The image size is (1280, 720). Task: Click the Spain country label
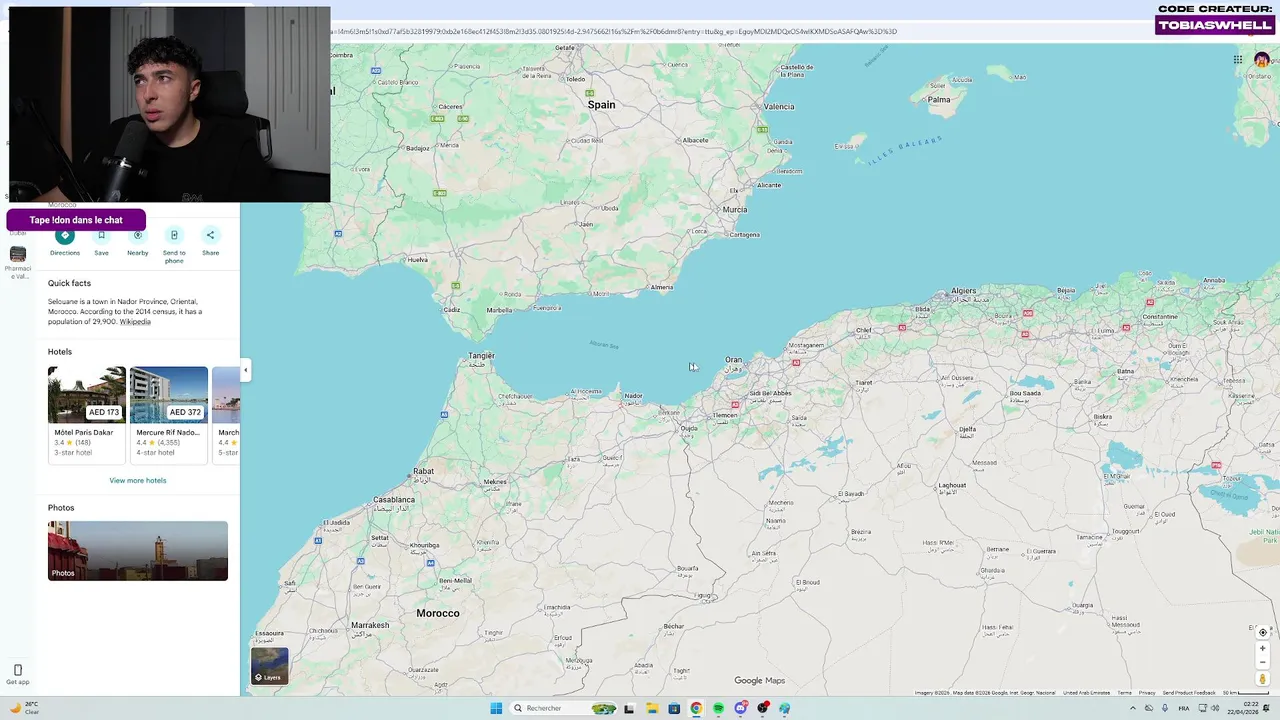pyautogui.click(x=601, y=104)
